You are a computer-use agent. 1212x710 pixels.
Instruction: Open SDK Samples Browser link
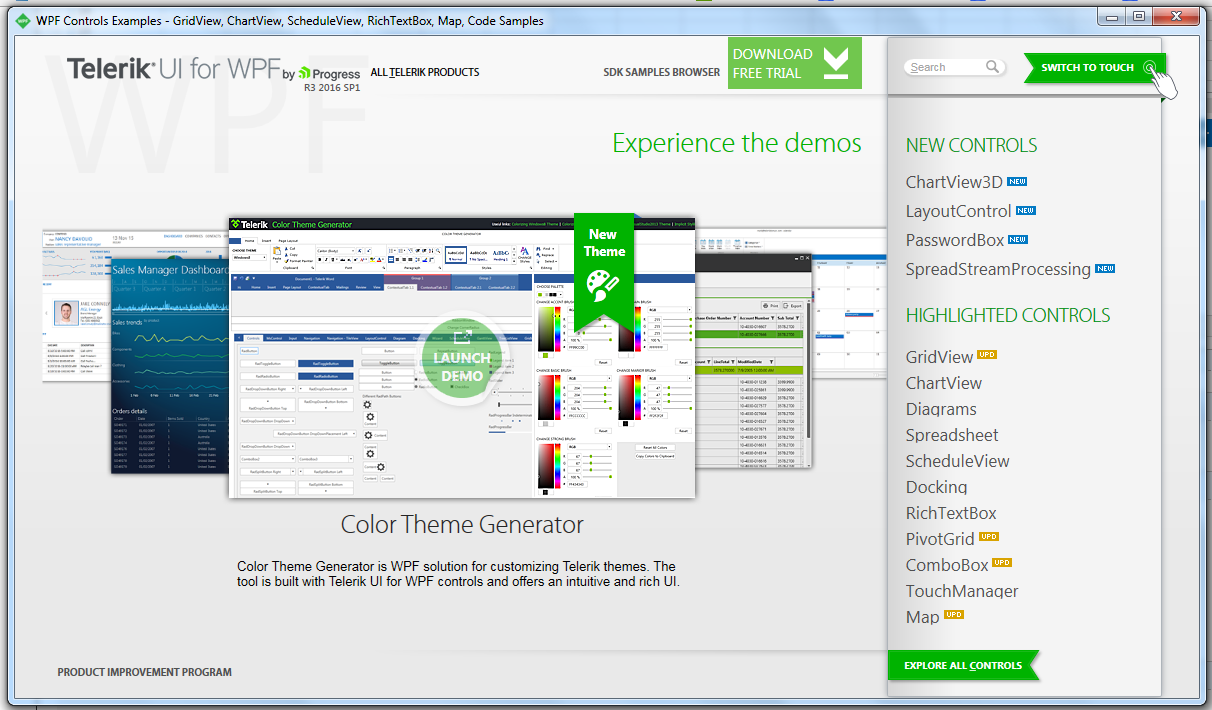[x=661, y=72]
